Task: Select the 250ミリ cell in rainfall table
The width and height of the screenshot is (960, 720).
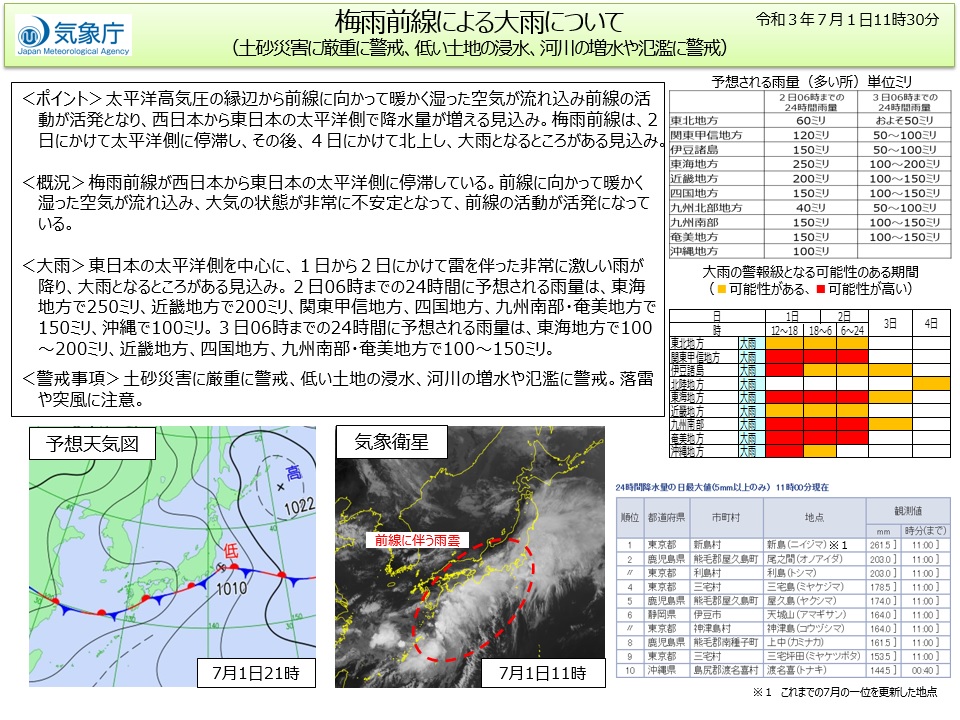Action: point(811,164)
